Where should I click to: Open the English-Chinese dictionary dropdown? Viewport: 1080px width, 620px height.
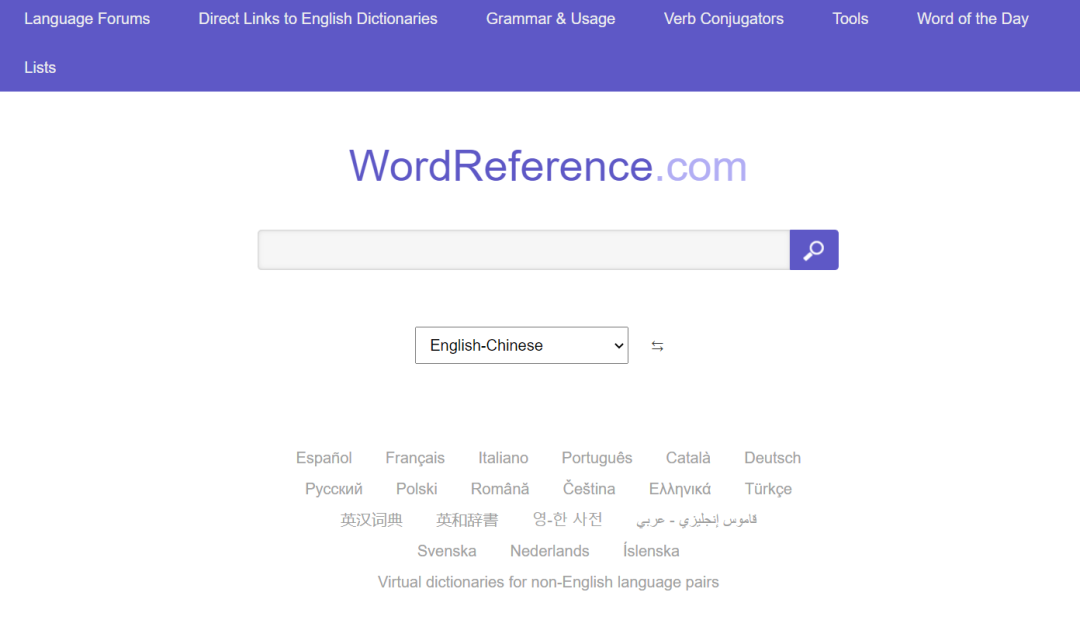point(521,345)
